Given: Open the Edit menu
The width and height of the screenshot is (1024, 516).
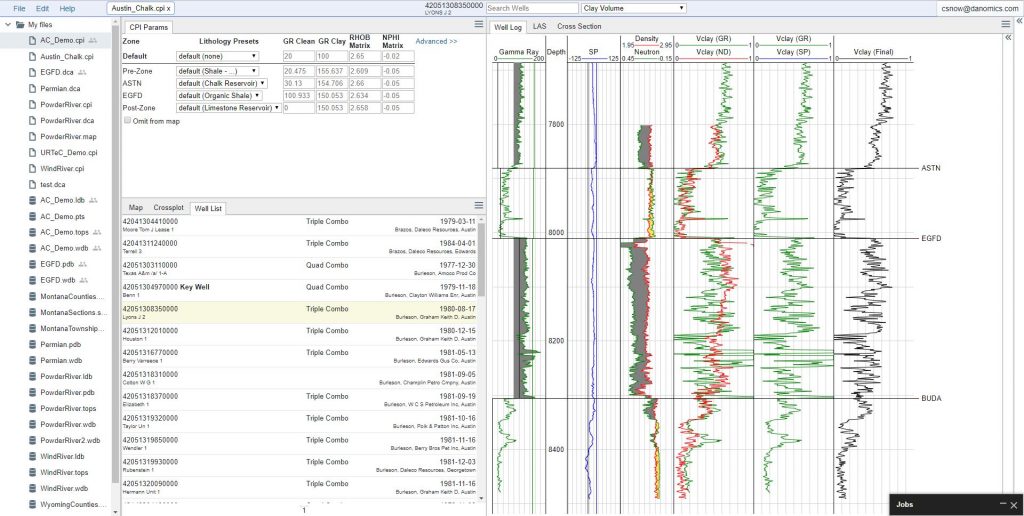Looking at the screenshot, I should [x=42, y=8].
